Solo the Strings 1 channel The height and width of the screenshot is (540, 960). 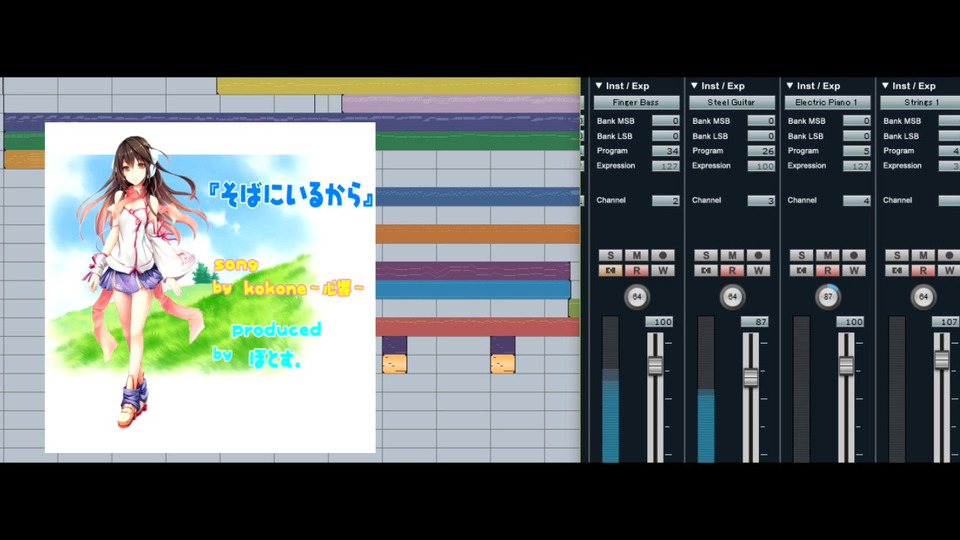coord(896,255)
